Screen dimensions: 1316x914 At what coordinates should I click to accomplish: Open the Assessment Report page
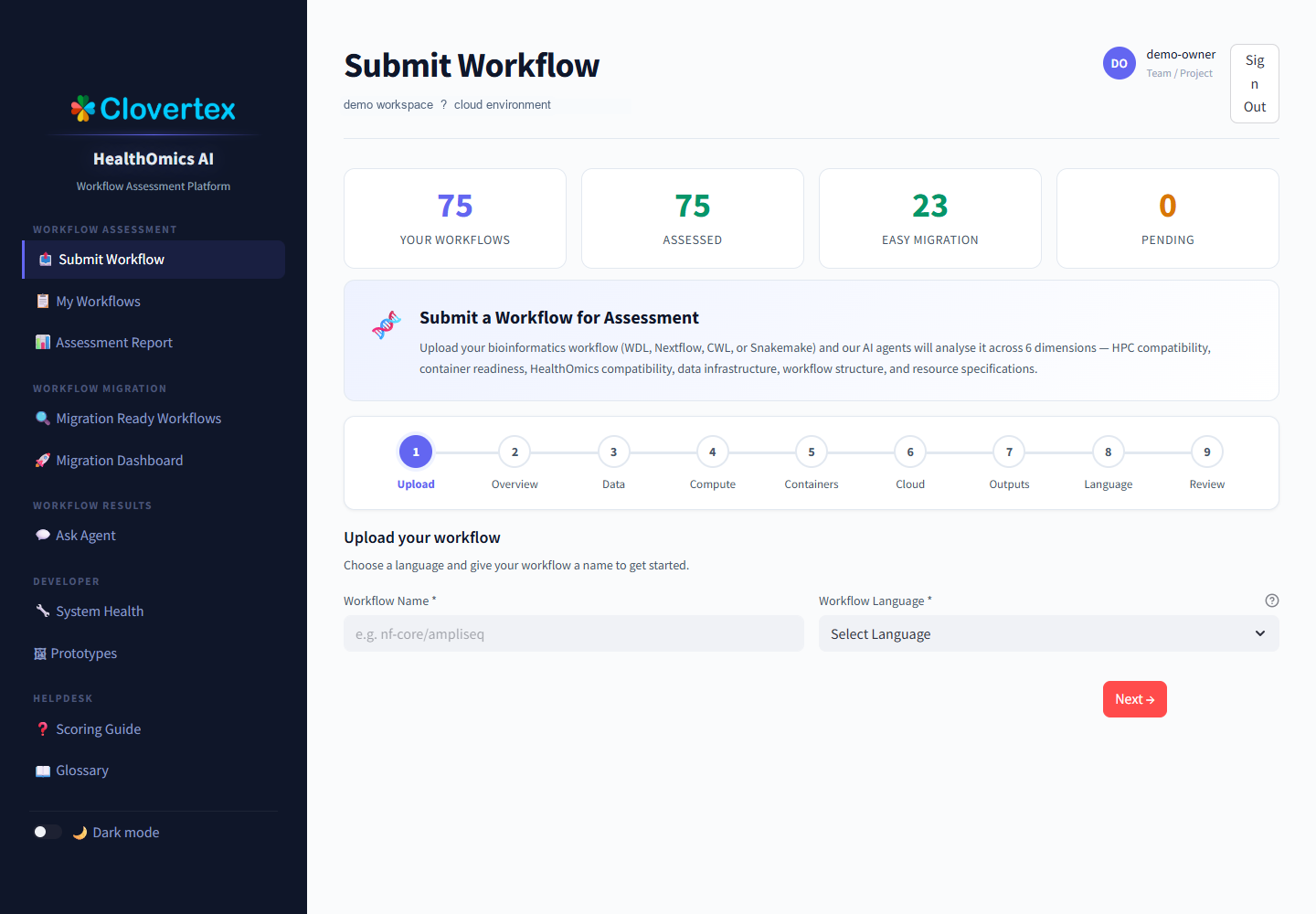click(154, 343)
